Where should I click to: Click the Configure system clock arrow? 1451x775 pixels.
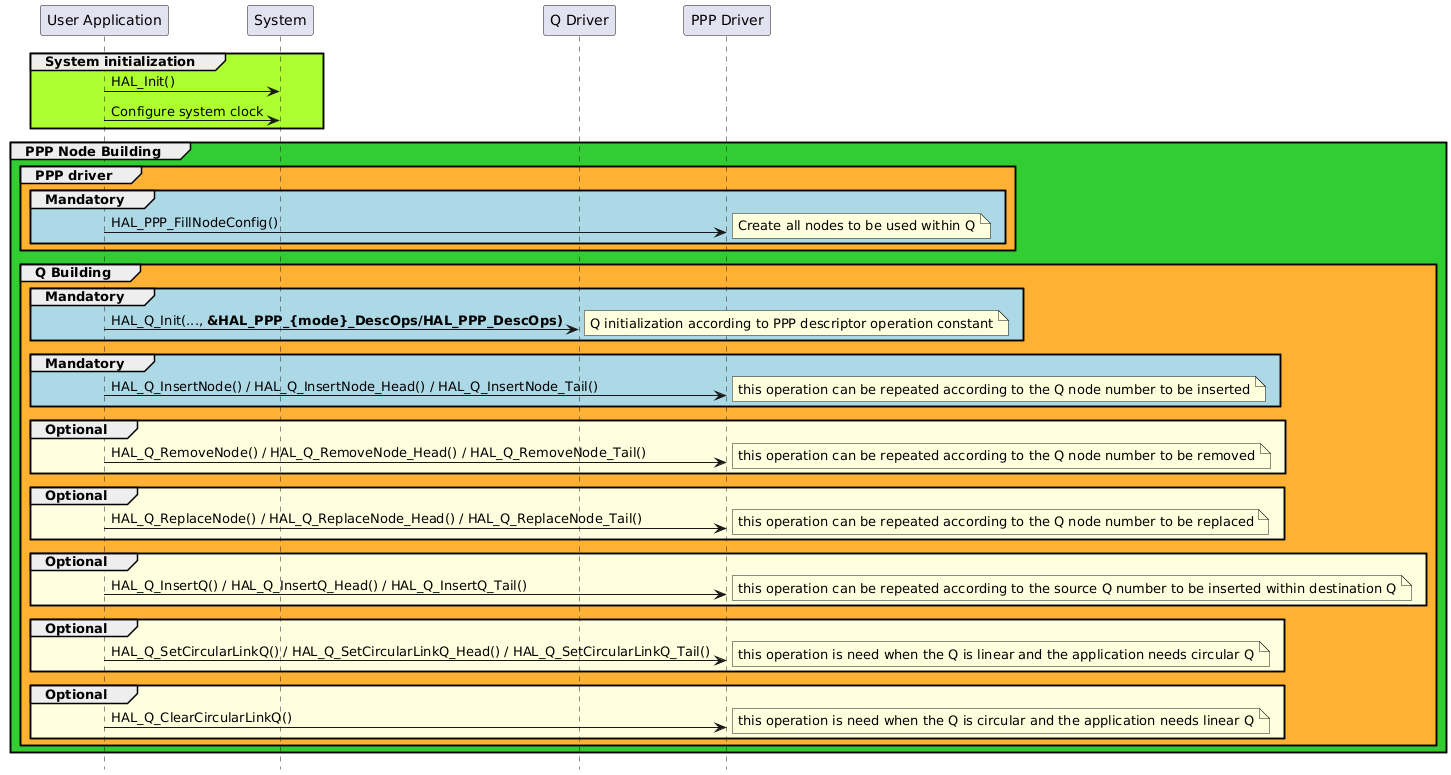[190, 119]
